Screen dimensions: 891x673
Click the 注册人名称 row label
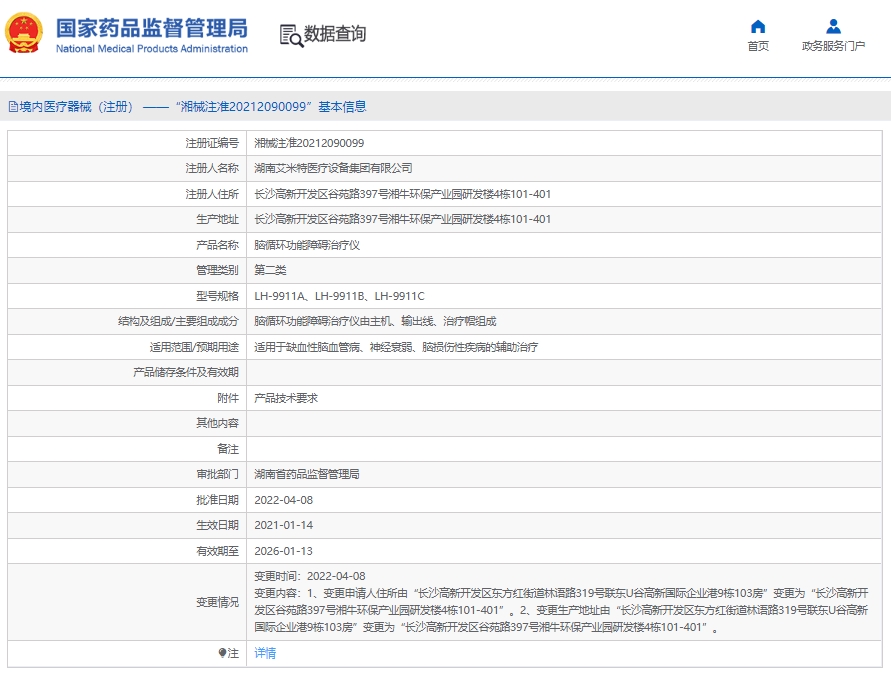[x=212, y=168]
